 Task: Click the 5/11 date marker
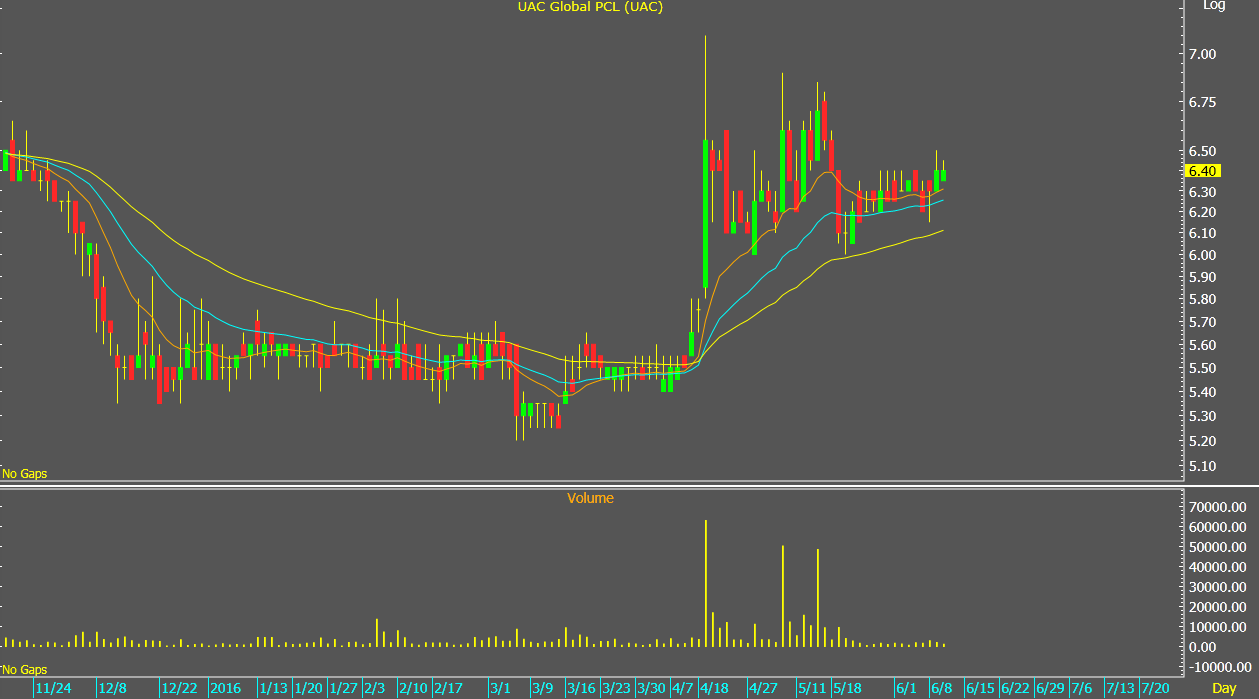click(812, 688)
